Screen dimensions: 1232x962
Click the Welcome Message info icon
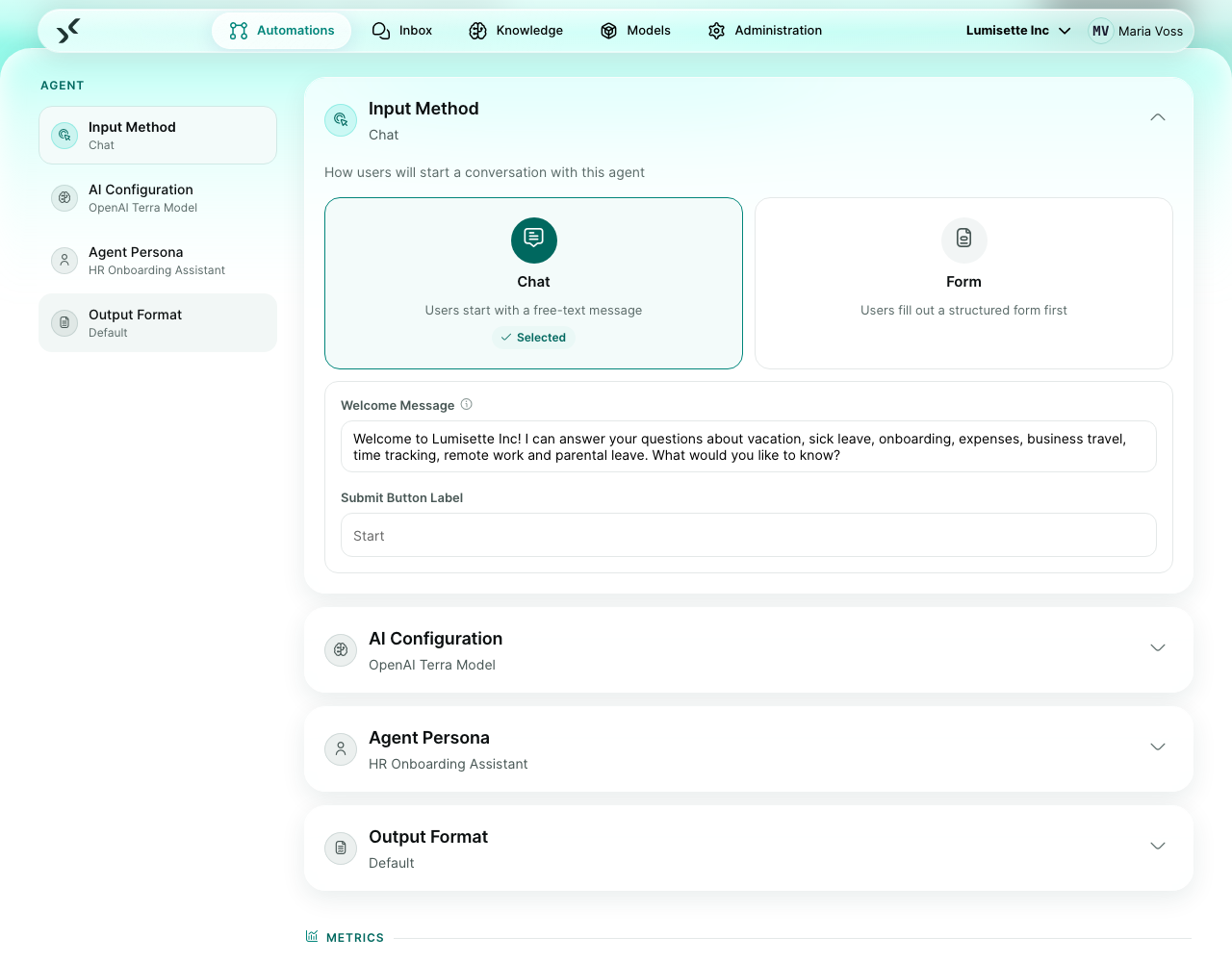click(467, 405)
